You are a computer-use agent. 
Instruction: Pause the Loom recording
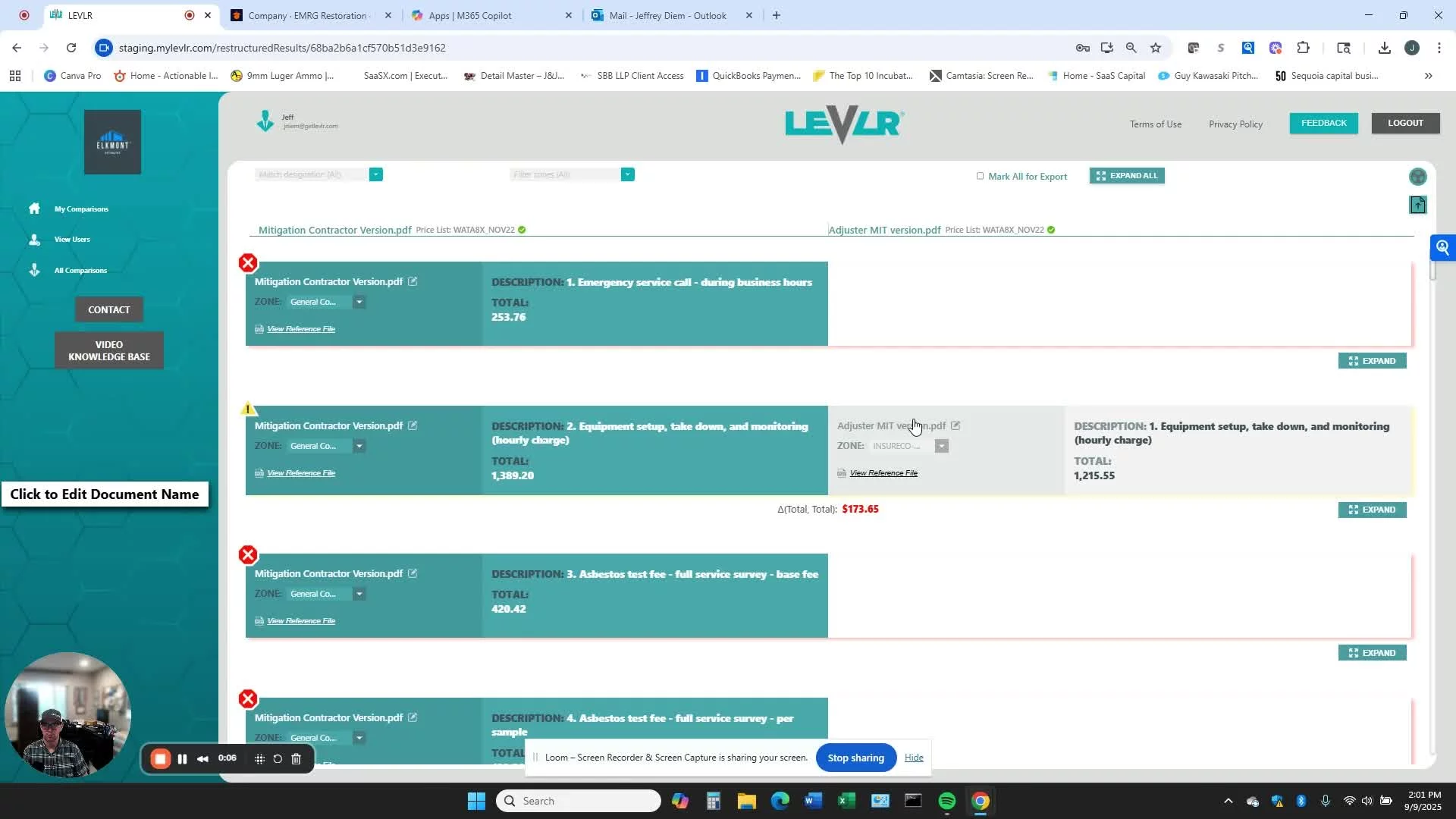[x=182, y=759]
